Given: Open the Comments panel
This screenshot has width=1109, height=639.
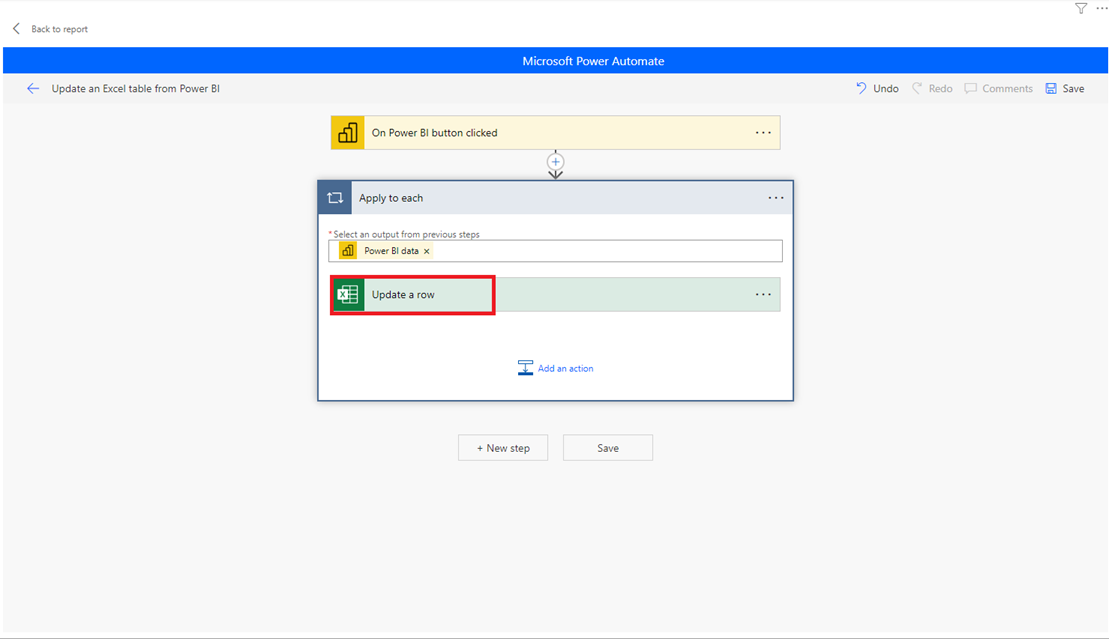Looking at the screenshot, I should click(x=999, y=88).
